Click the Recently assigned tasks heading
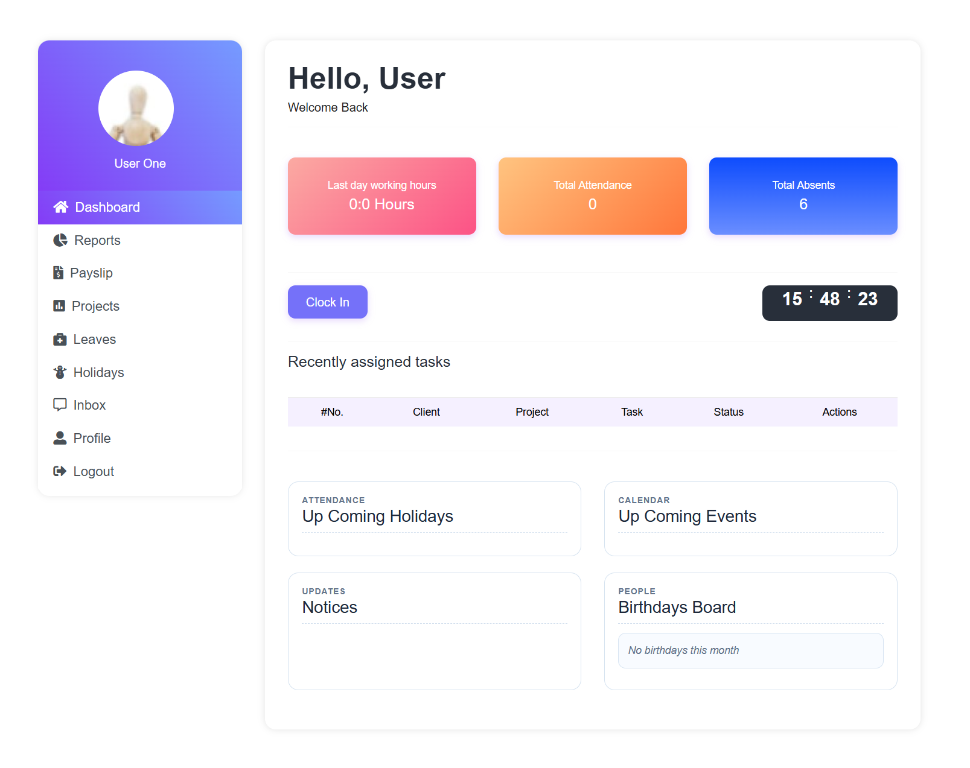970x768 pixels. click(x=369, y=362)
